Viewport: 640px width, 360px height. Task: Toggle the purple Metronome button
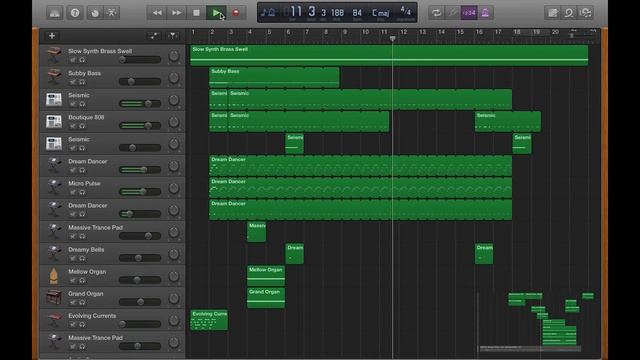(485, 13)
